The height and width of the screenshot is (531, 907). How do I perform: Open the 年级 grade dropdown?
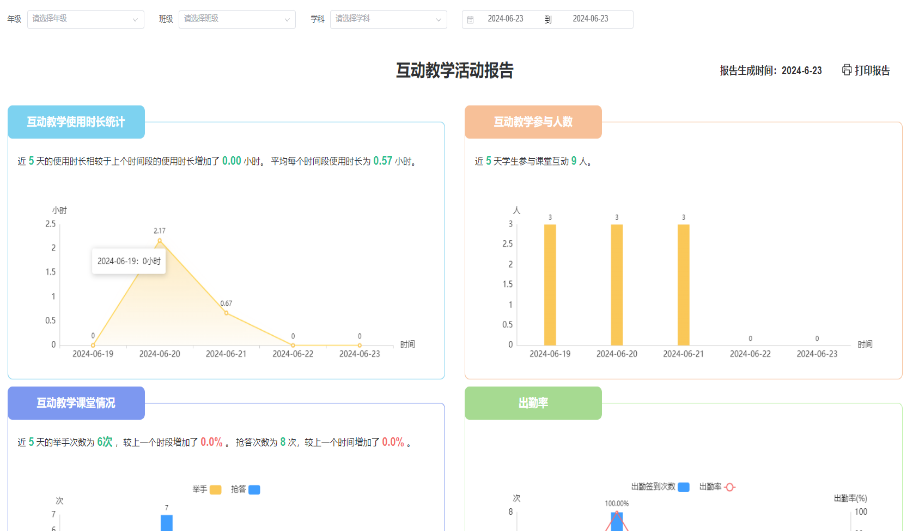tap(85, 19)
